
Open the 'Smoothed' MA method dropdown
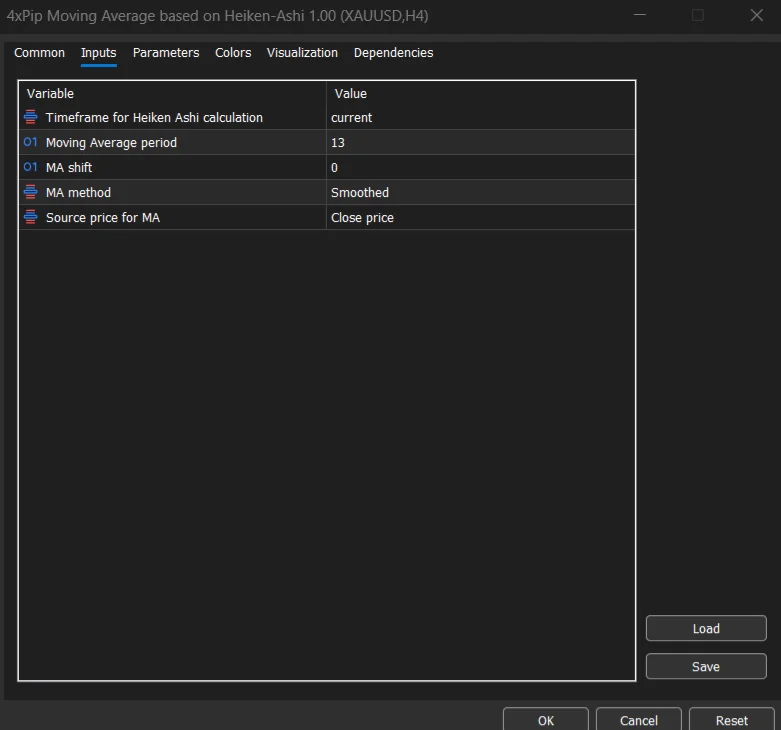[x=481, y=192]
